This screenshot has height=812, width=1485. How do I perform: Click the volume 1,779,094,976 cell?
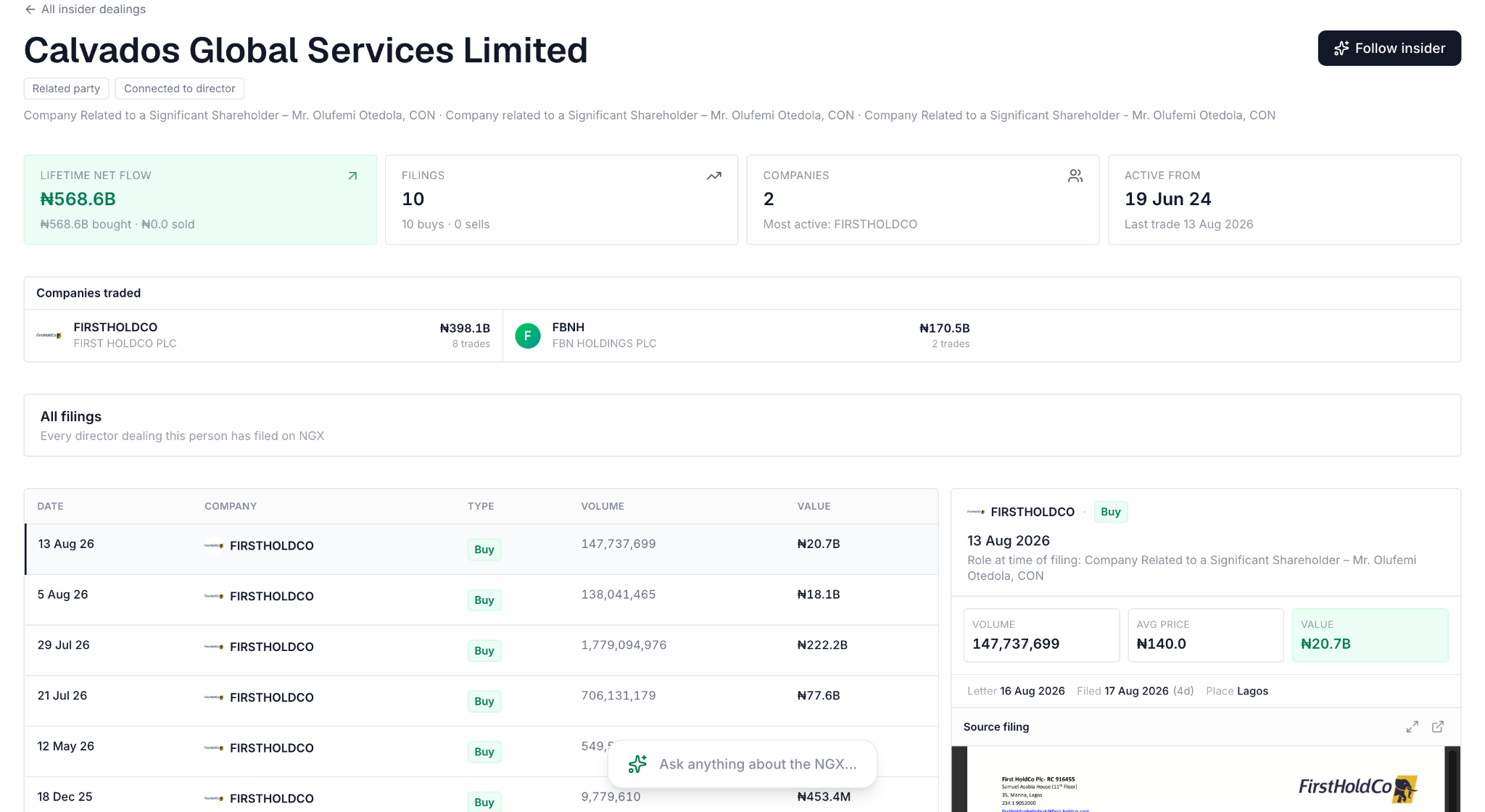[624, 645]
